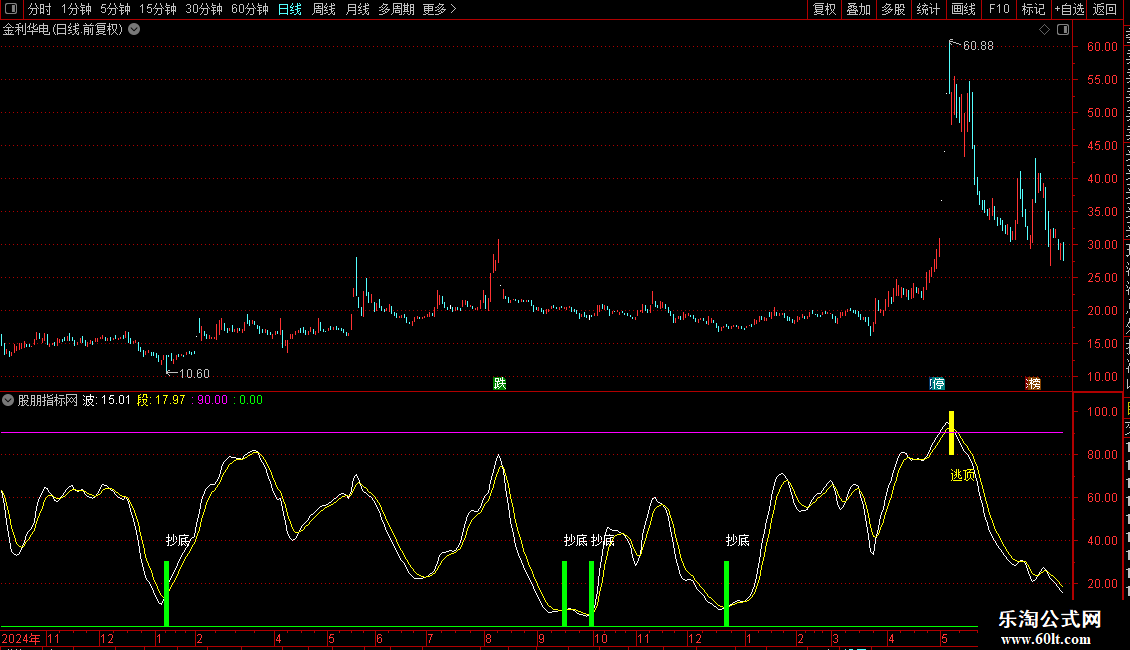
Task: Click the red 榜 event marker
Action: coord(1033,383)
